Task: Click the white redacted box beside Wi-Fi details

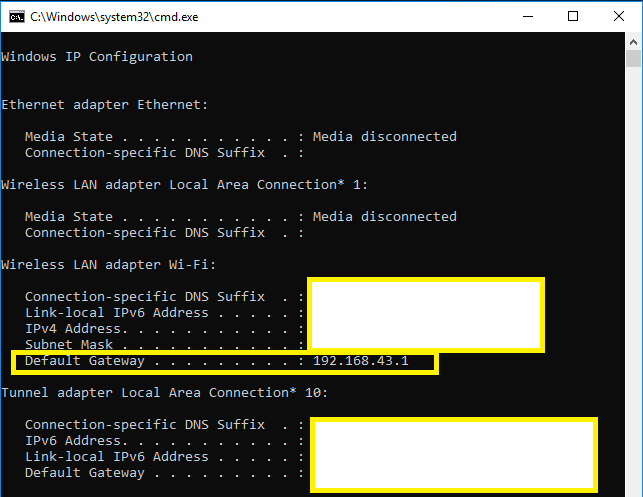Action: click(425, 314)
